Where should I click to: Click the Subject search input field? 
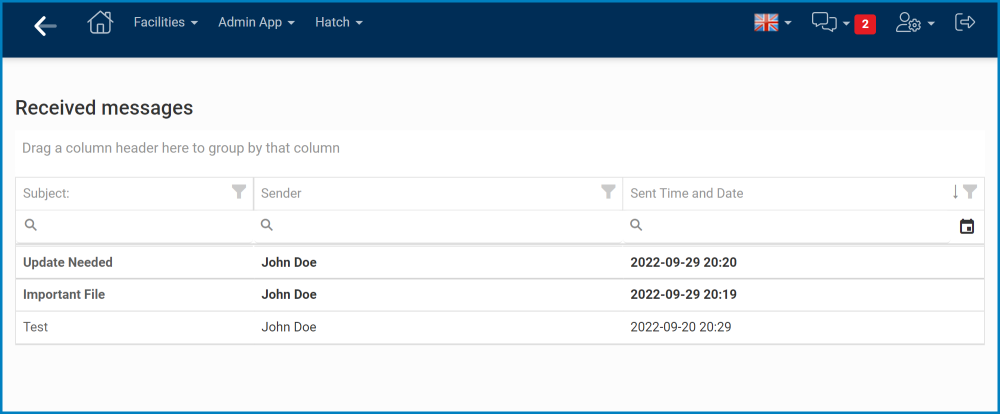(x=140, y=227)
